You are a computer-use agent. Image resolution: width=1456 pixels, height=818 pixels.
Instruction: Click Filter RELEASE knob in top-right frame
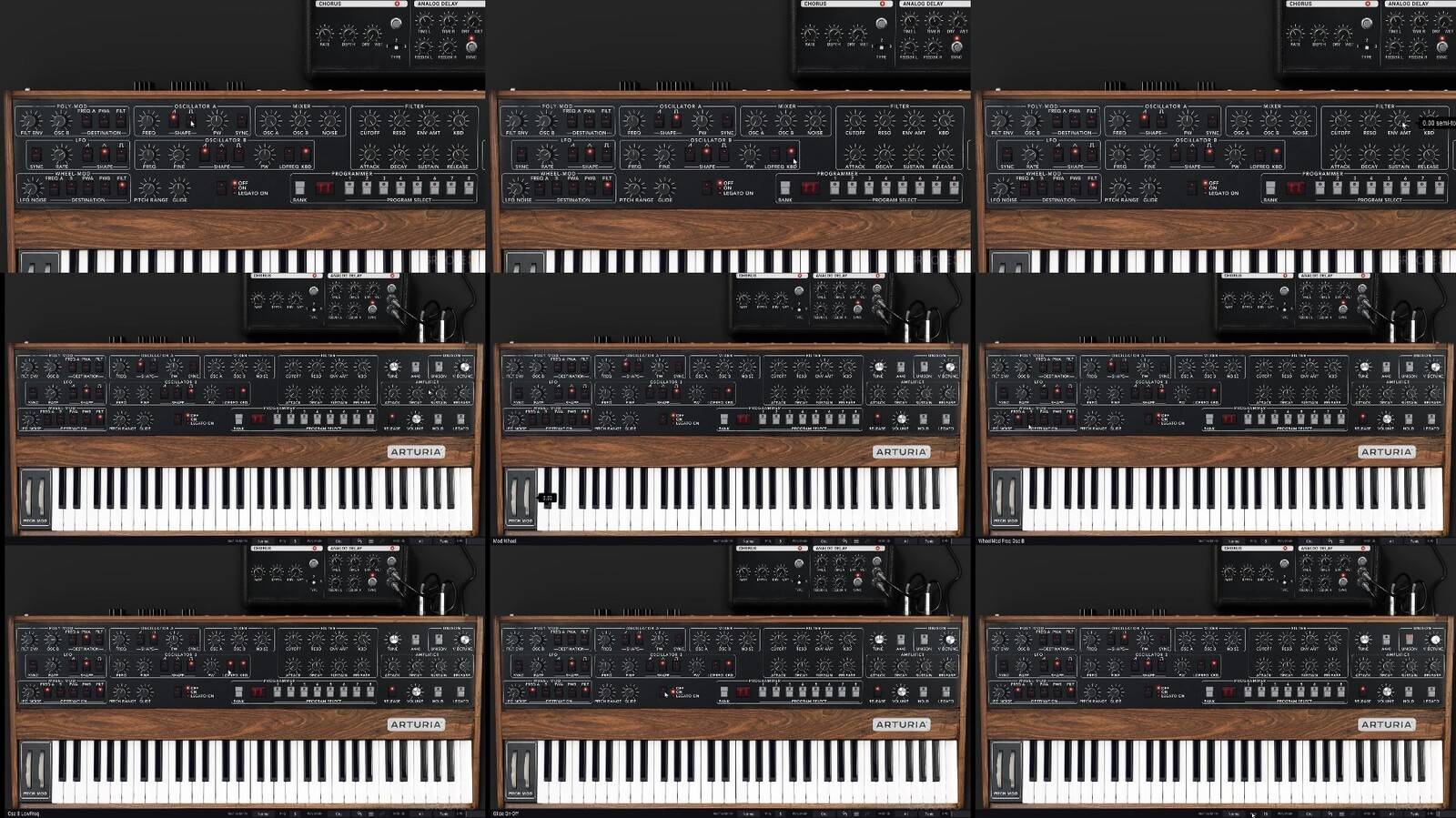pos(1427,154)
